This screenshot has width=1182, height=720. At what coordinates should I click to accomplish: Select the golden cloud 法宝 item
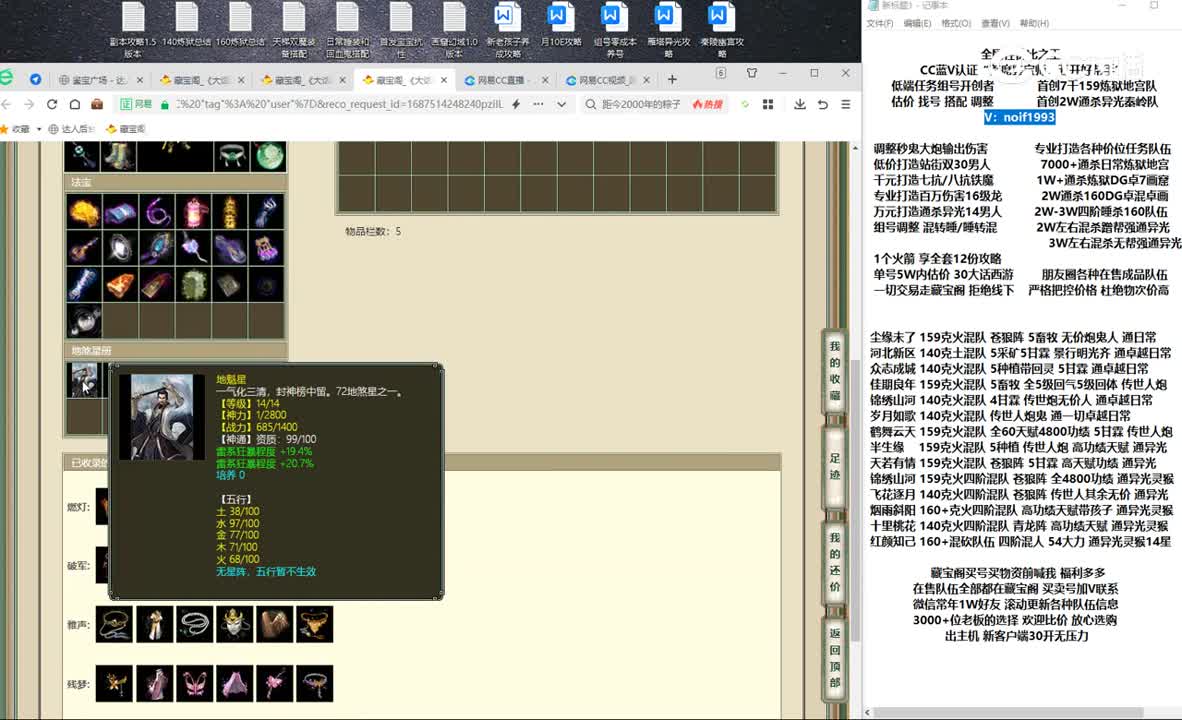(x=84, y=211)
